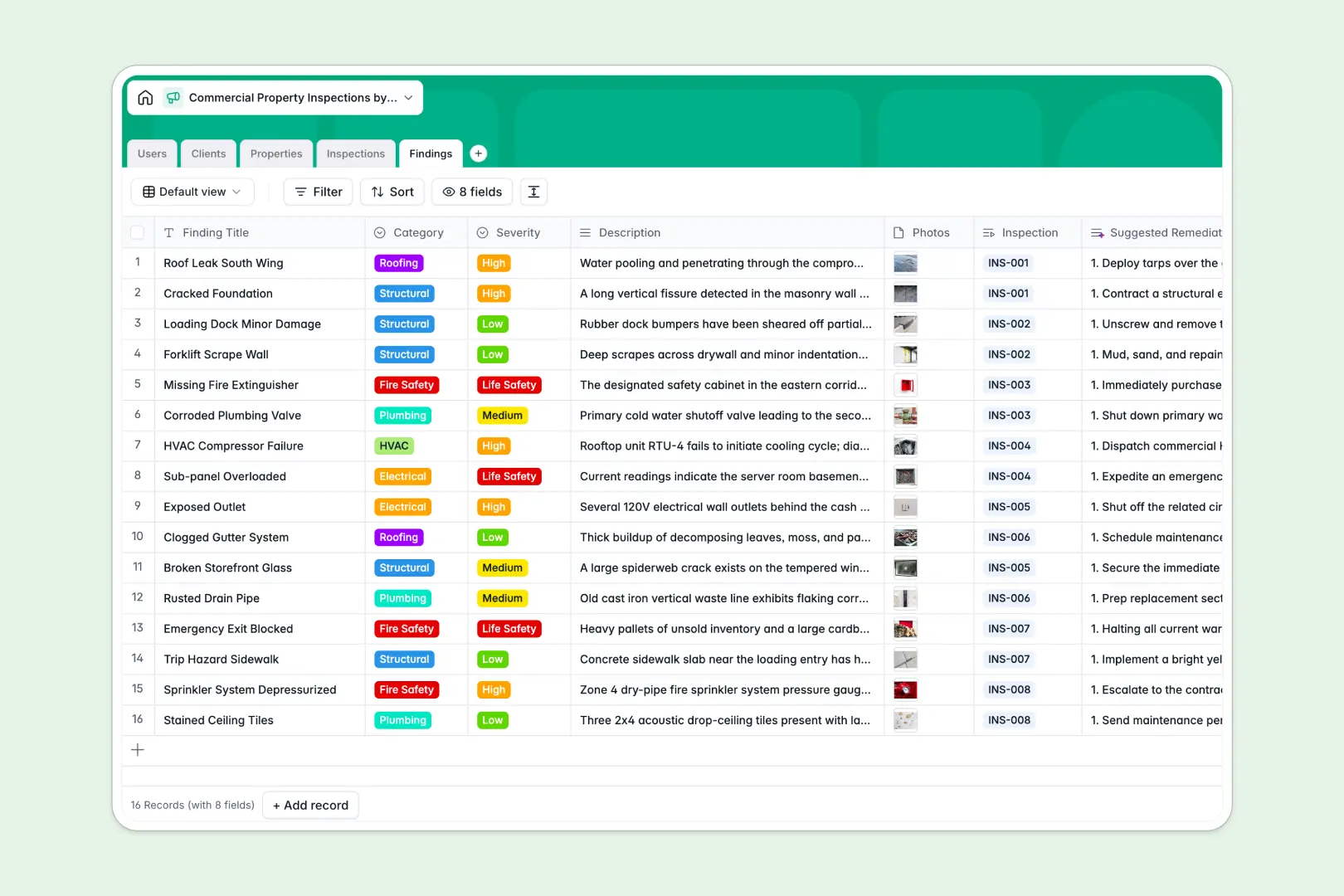Click the home icon in header
The image size is (1344, 896).
145,98
